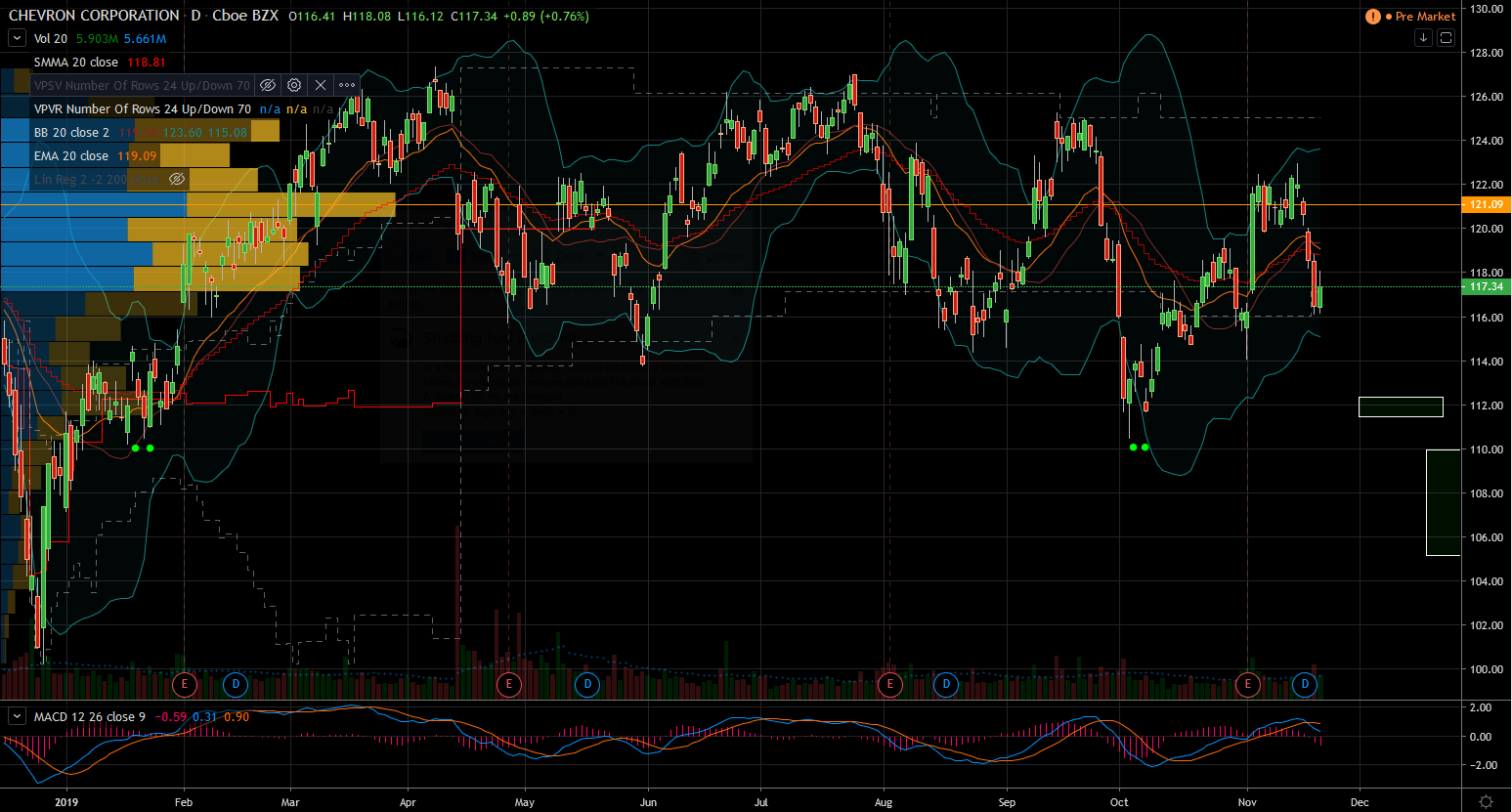Click the orange Pre Market warning icon
The height and width of the screenshot is (812, 1512).
[x=1373, y=17]
